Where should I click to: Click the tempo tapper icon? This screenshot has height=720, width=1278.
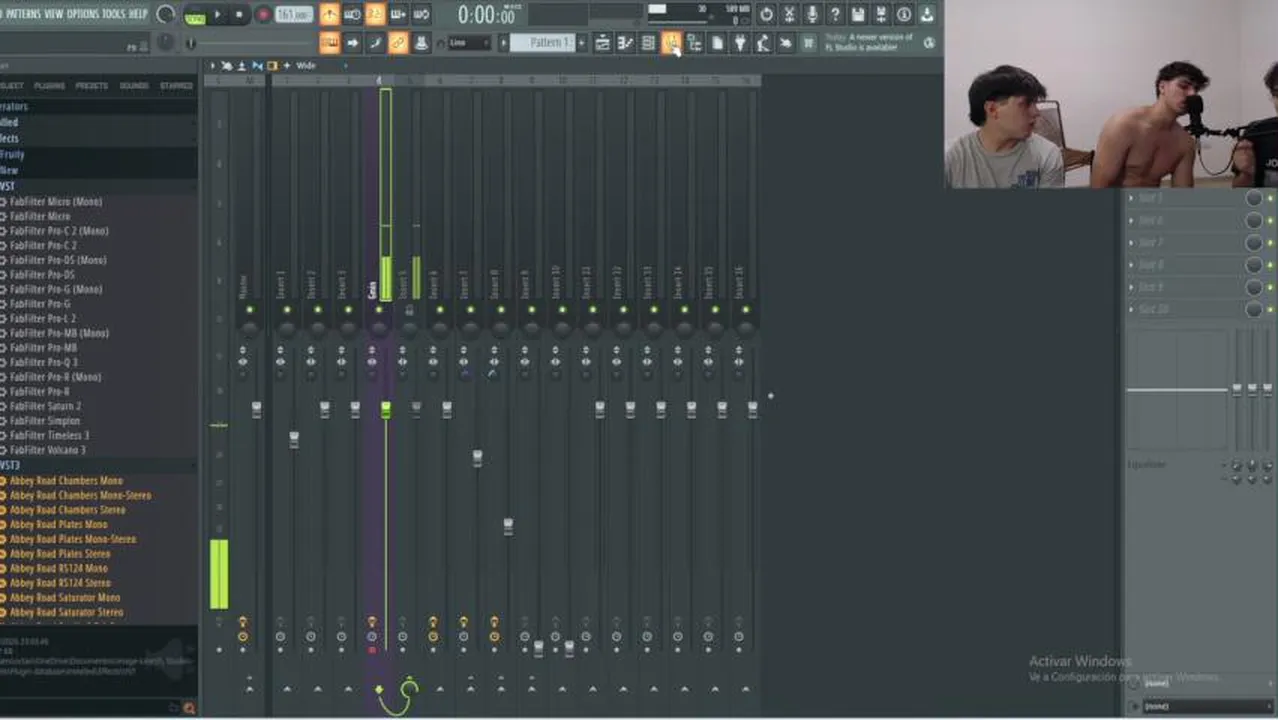(x=763, y=43)
